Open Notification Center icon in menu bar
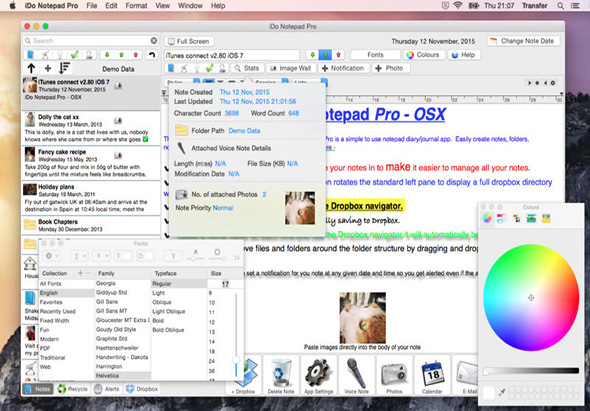 [x=575, y=6]
